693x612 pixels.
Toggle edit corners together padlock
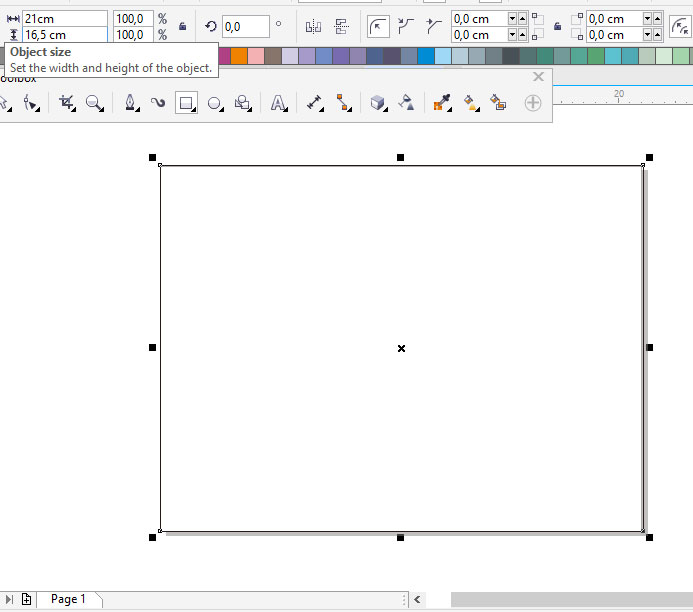(x=557, y=27)
